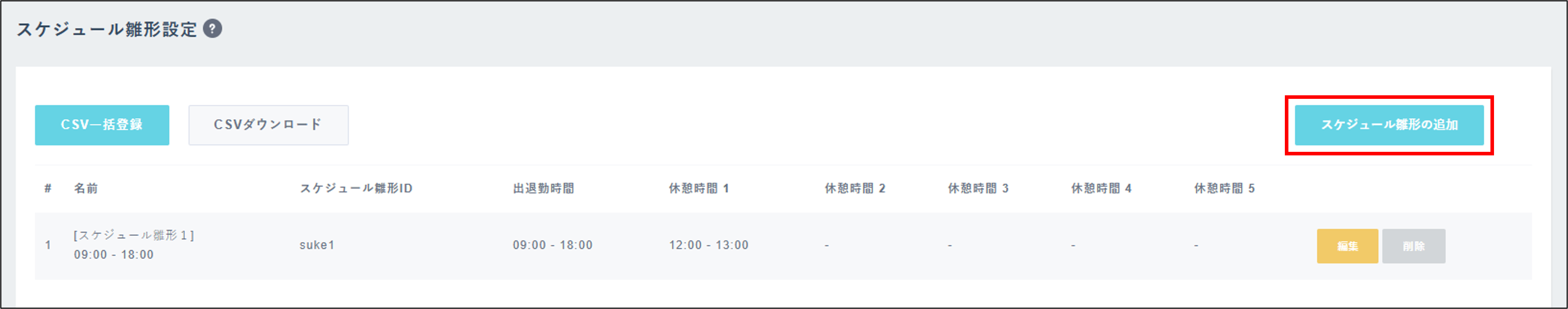The height and width of the screenshot is (309, 1568).
Task: Click the 休憩時間 1 column header
Action: tap(698, 188)
